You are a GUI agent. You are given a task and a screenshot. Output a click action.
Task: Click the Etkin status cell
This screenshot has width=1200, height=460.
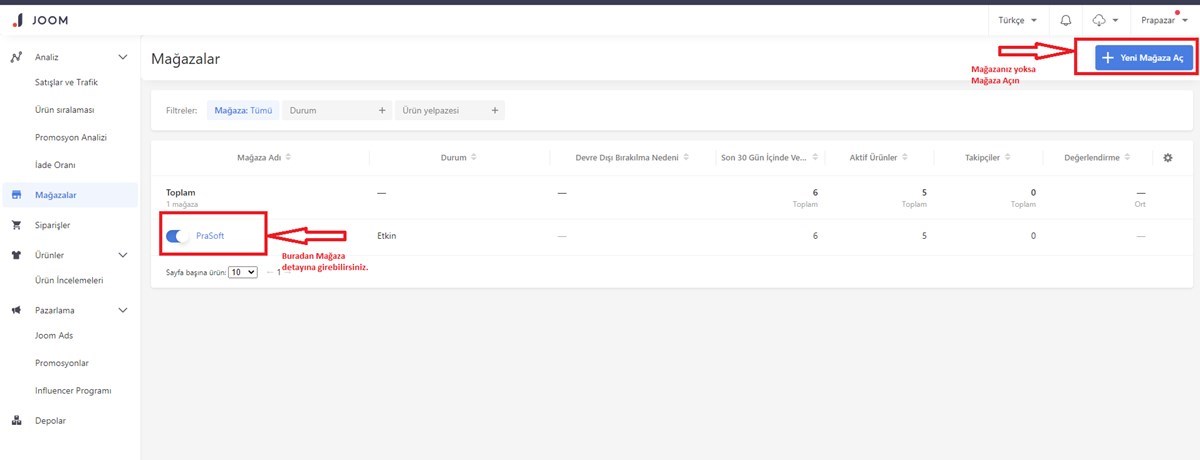click(x=387, y=236)
